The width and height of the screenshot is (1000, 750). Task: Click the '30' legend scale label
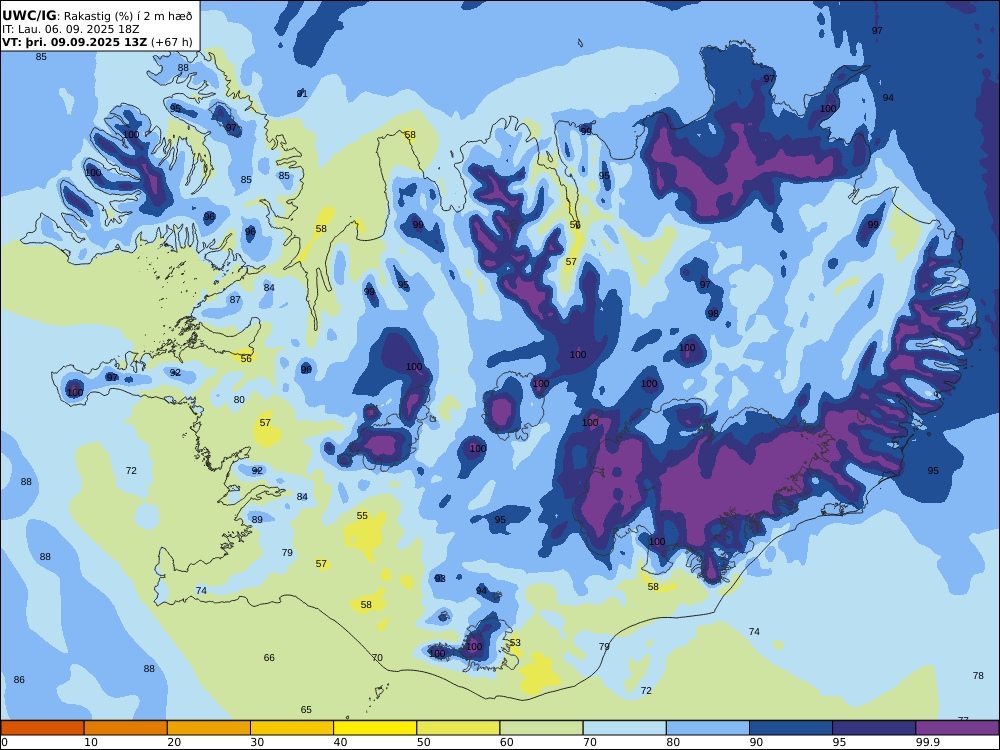257,742
